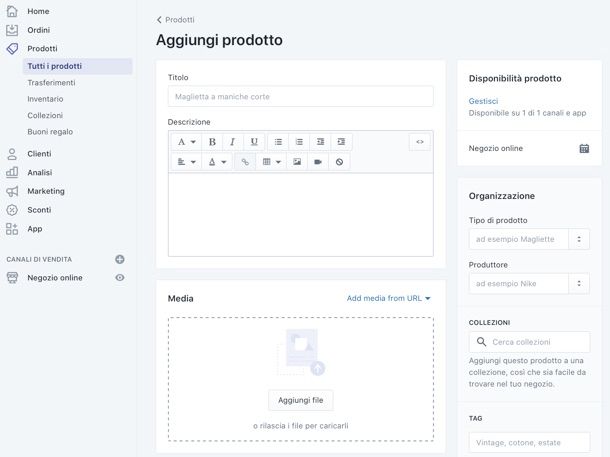
Task: Click the Home house icon
Action: click(12, 11)
